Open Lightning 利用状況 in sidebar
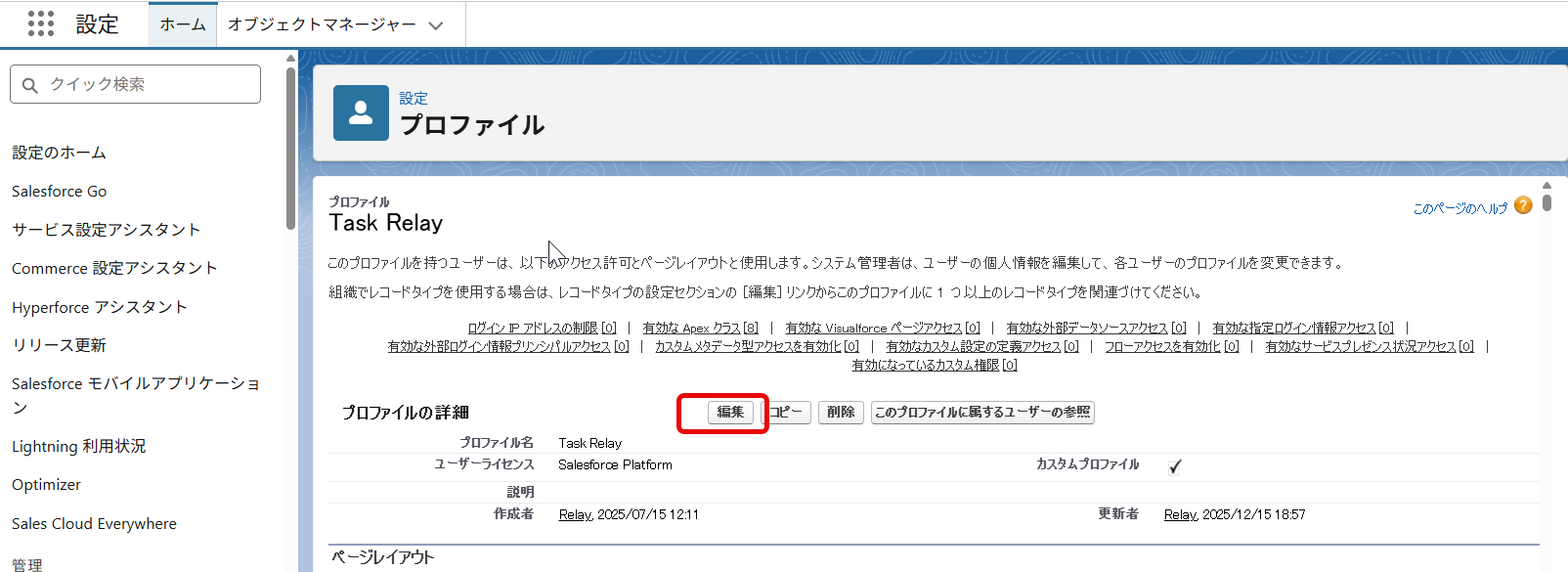The image size is (1568, 572). (78, 446)
